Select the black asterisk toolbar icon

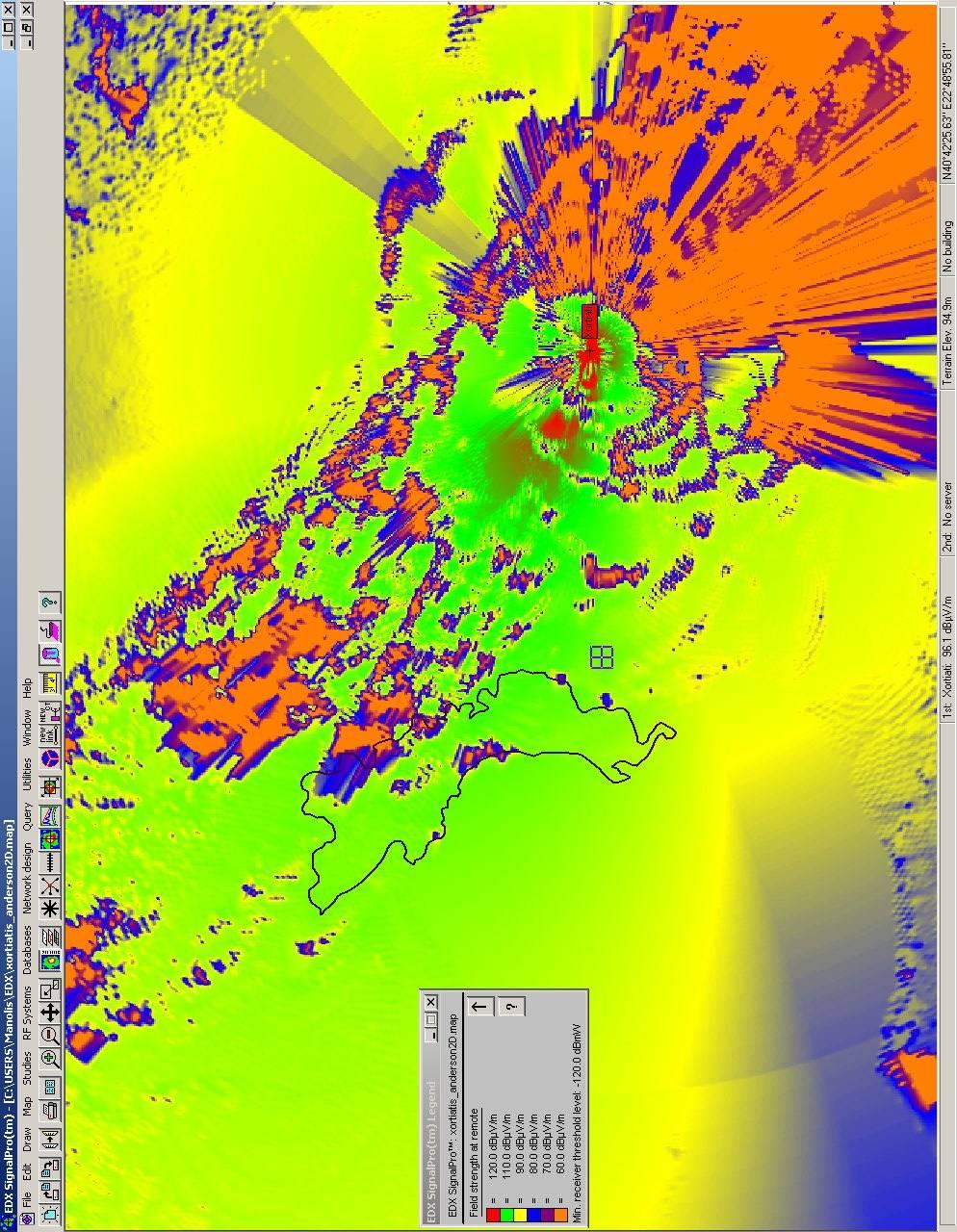pyautogui.click(x=48, y=910)
